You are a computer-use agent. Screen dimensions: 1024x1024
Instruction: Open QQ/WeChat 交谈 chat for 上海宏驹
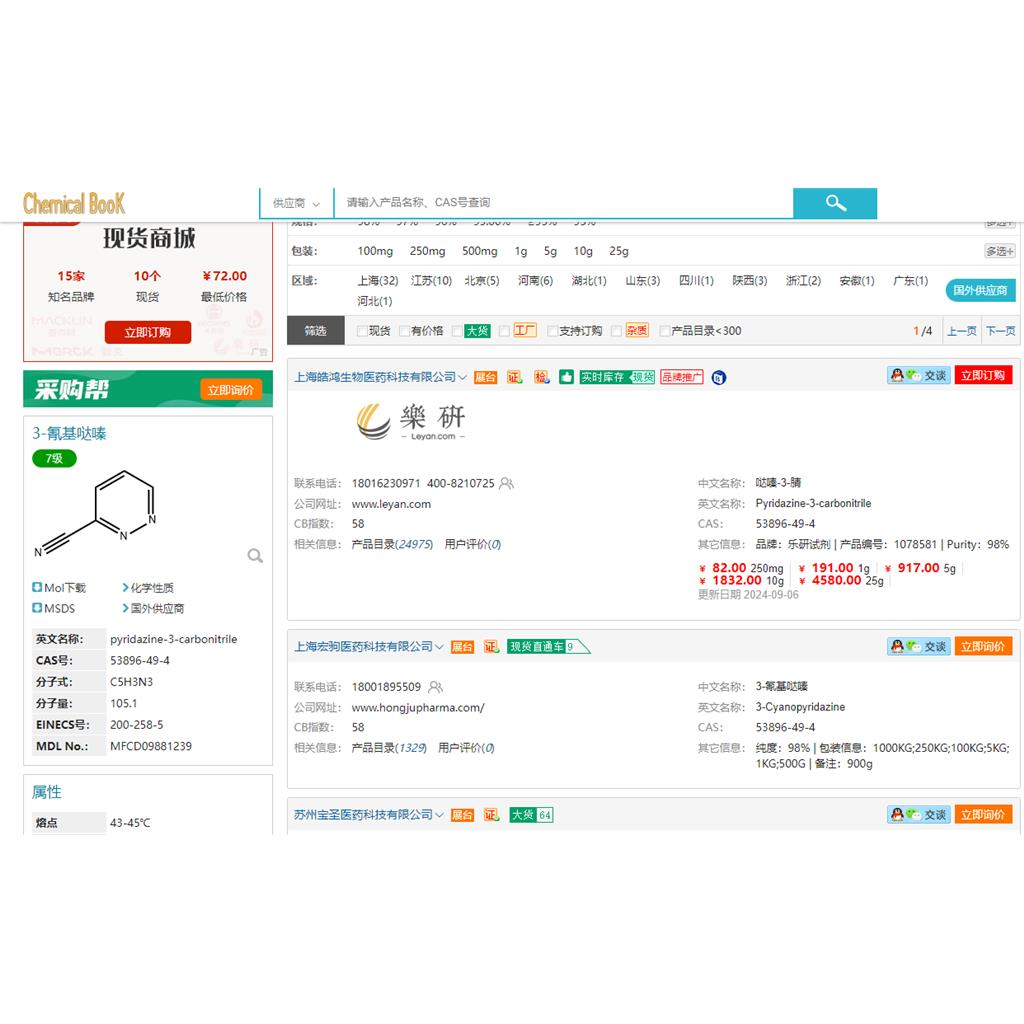point(918,647)
